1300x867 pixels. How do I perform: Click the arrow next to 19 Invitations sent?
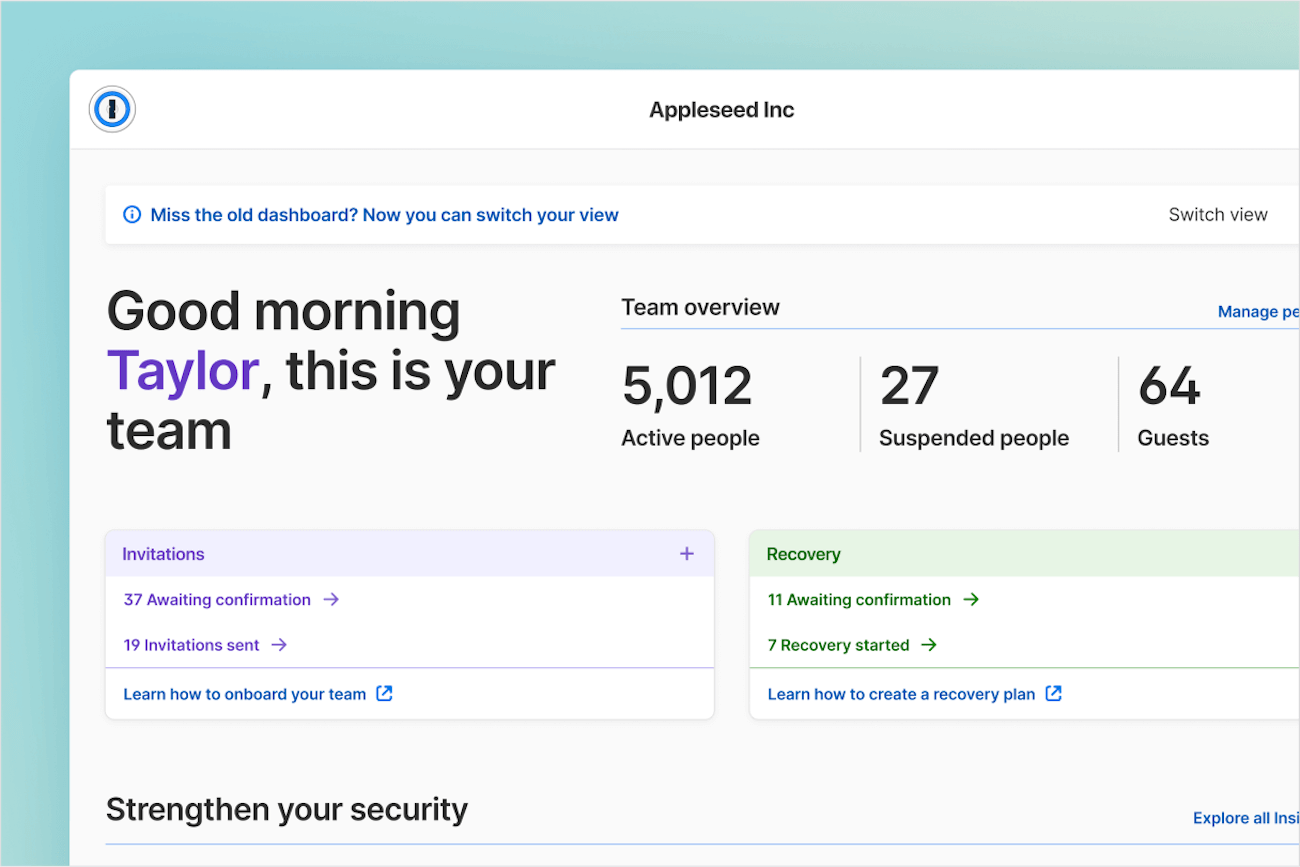tap(279, 645)
